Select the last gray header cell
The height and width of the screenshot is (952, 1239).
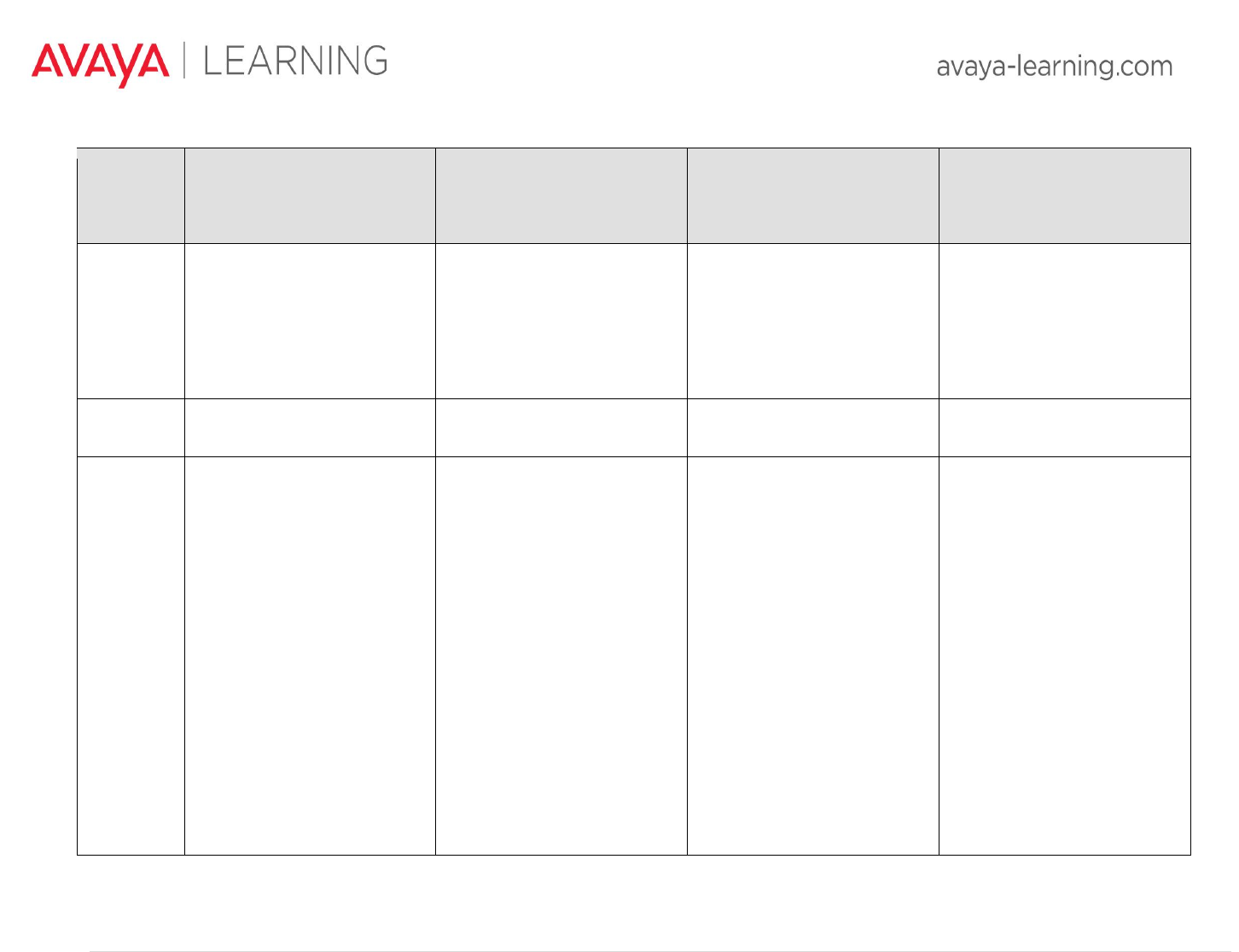(x=1065, y=195)
